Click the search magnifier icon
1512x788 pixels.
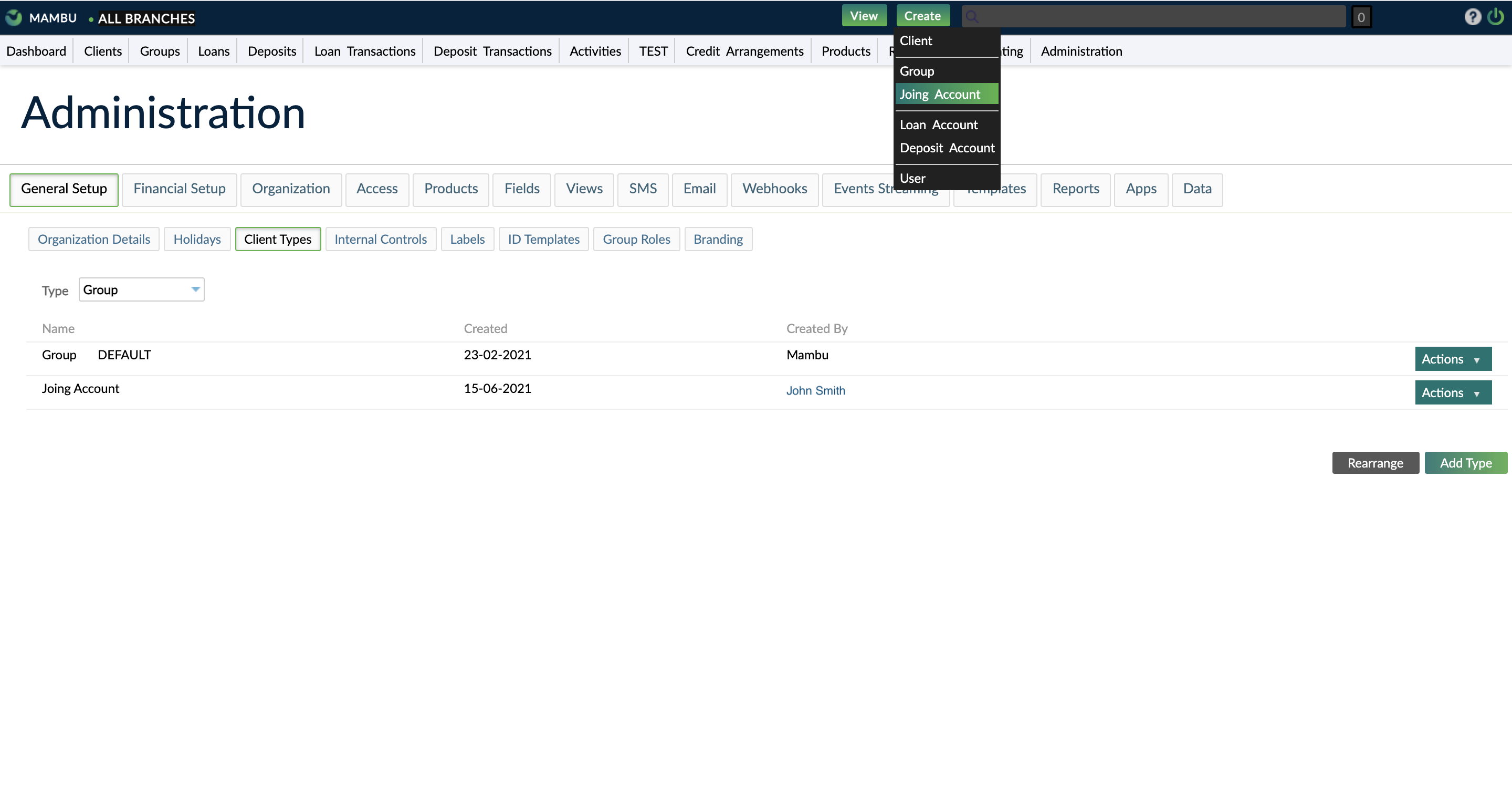972,16
